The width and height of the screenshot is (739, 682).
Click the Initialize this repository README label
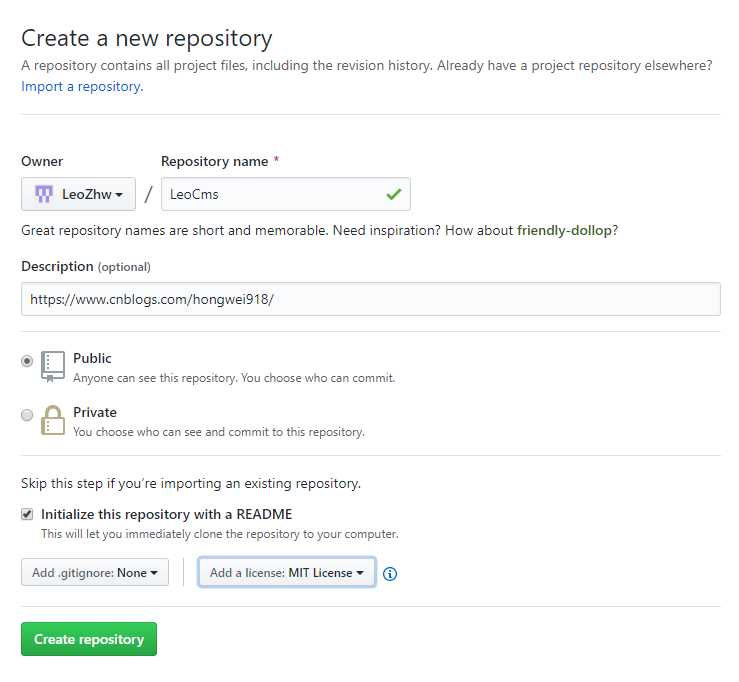(166, 514)
